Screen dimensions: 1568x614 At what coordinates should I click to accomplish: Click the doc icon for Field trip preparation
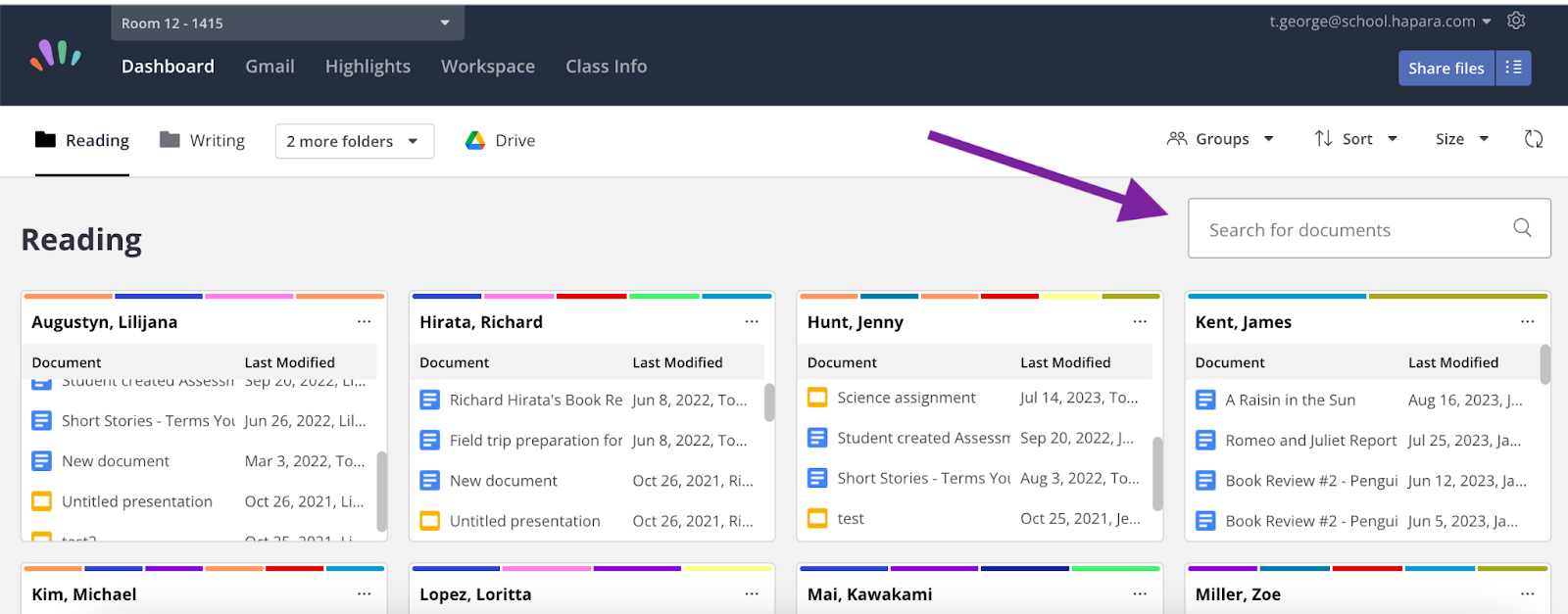[x=429, y=441]
